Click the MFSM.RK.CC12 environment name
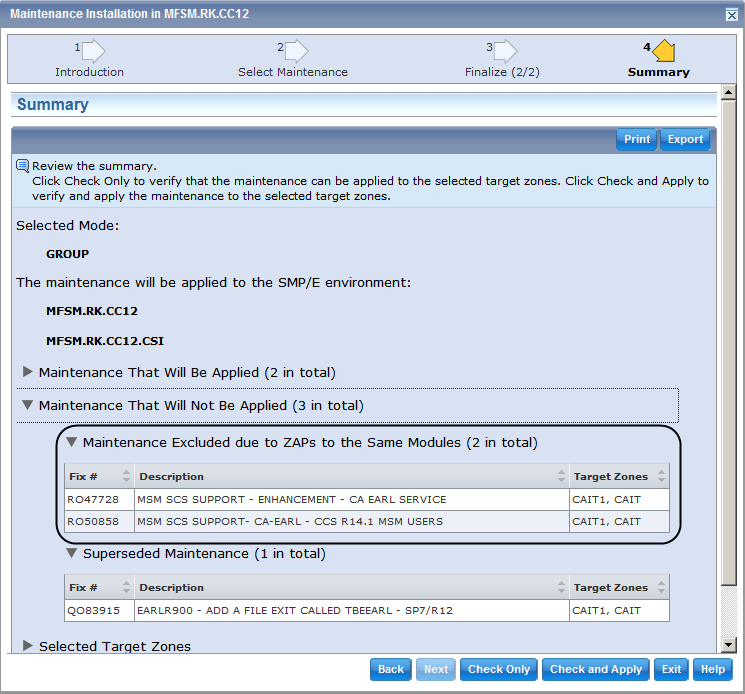Viewport: 745px width, 694px height. click(92, 311)
